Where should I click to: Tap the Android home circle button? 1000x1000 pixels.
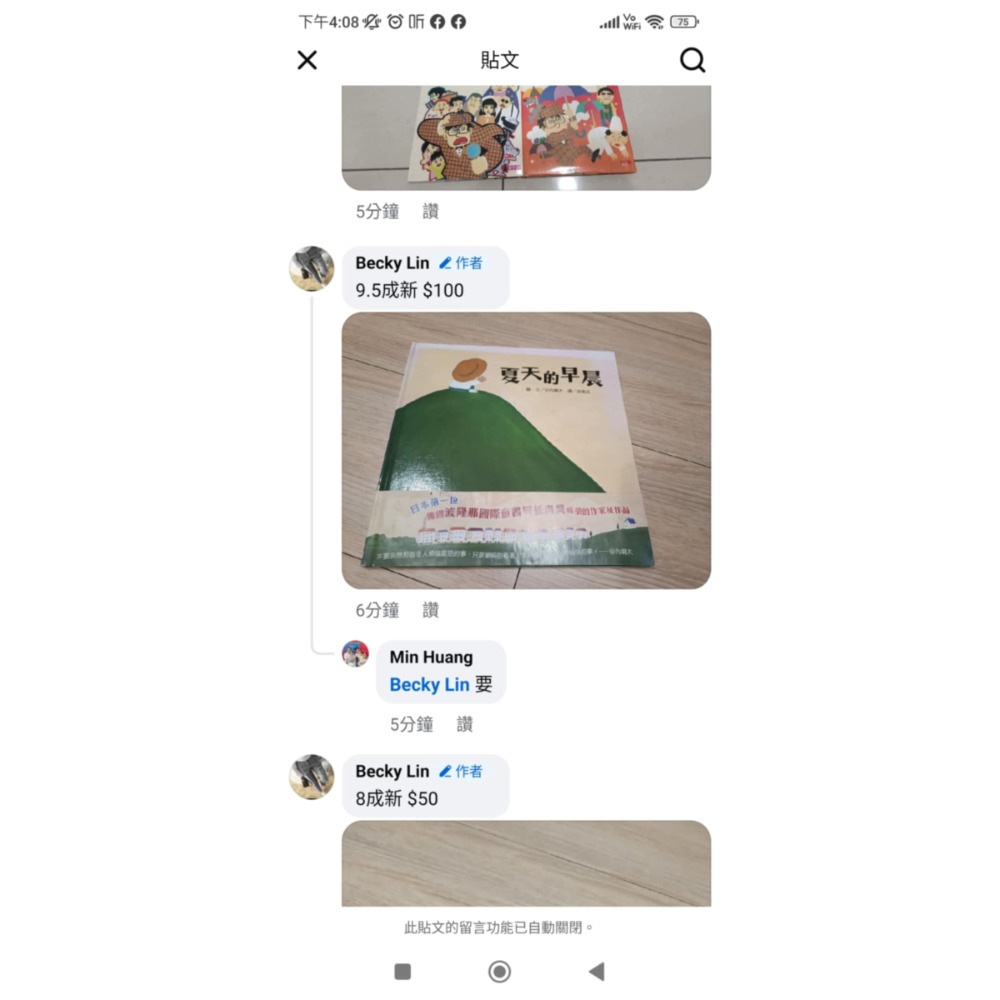[x=499, y=971]
